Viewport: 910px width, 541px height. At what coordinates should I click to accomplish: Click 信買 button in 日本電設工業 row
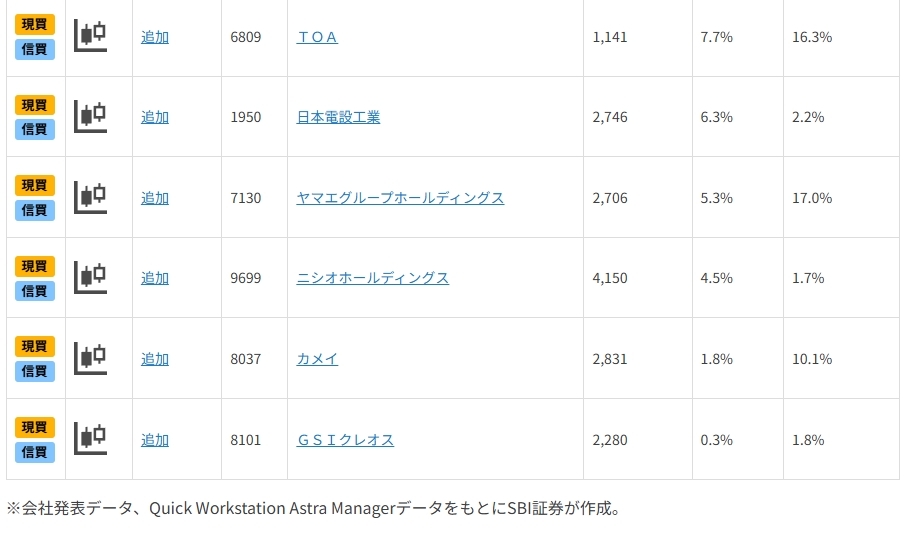click(35, 129)
